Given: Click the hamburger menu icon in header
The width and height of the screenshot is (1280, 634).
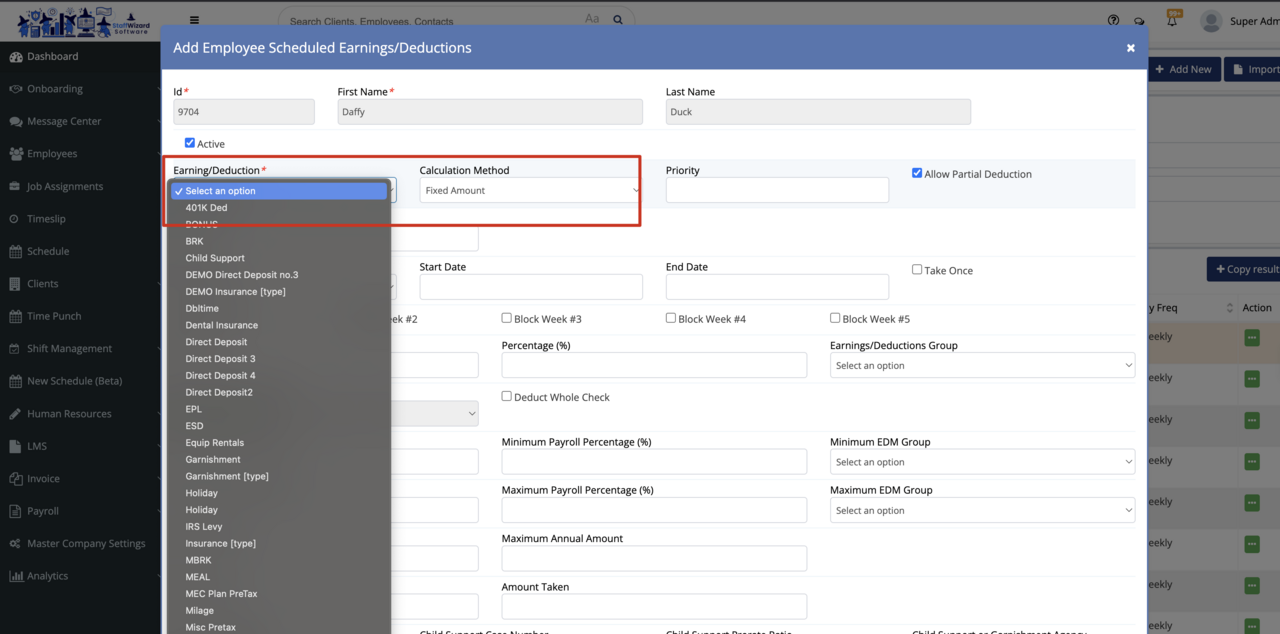Looking at the screenshot, I should (x=194, y=19).
